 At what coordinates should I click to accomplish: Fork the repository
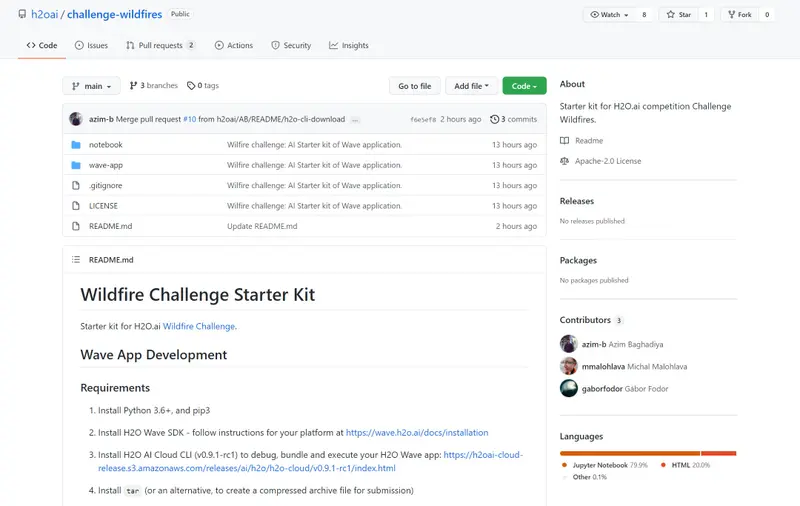pos(739,15)
